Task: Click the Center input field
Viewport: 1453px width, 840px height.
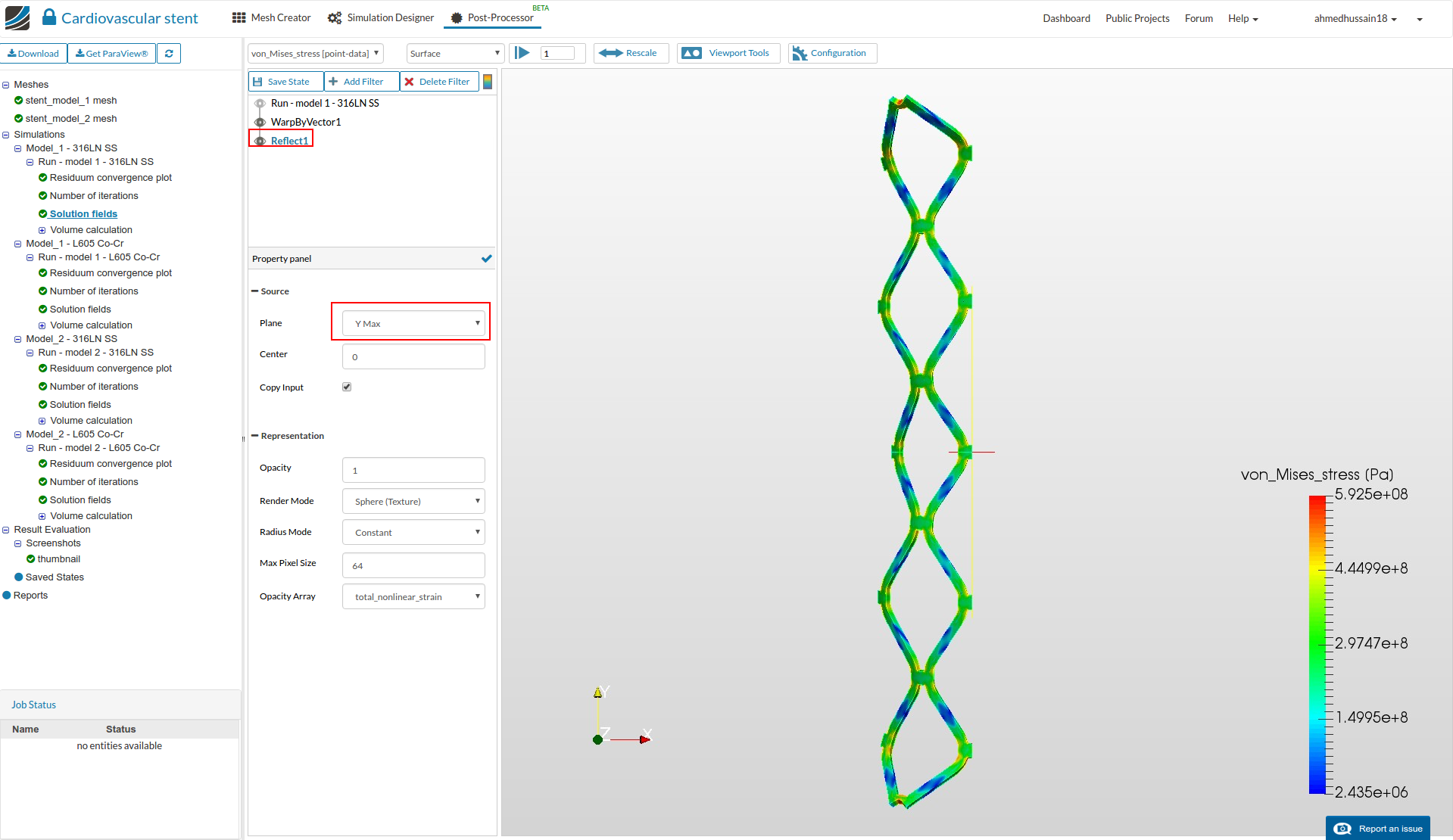Action: 413,356
